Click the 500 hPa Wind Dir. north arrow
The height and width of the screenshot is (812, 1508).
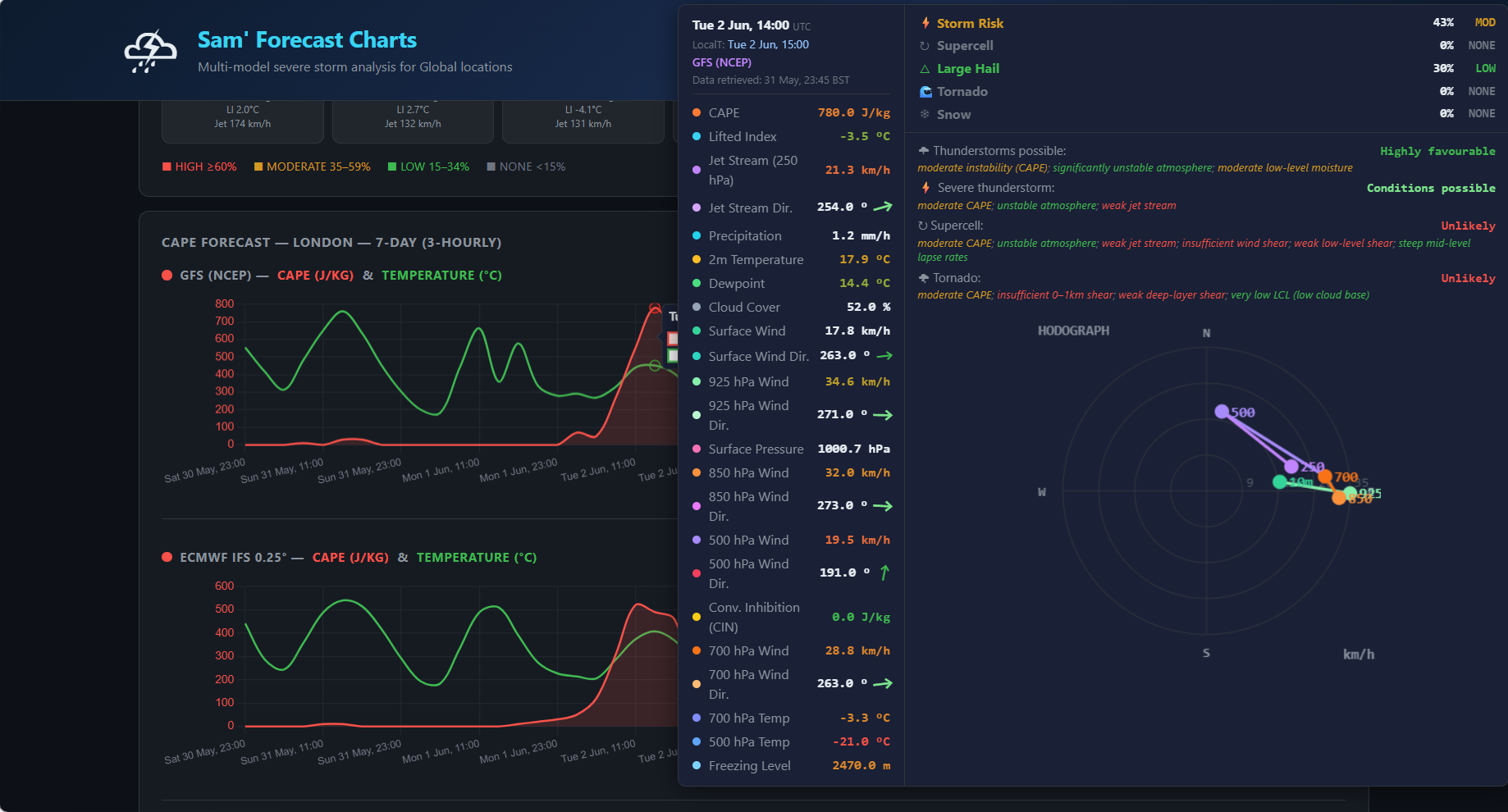(x=884, y=573)
